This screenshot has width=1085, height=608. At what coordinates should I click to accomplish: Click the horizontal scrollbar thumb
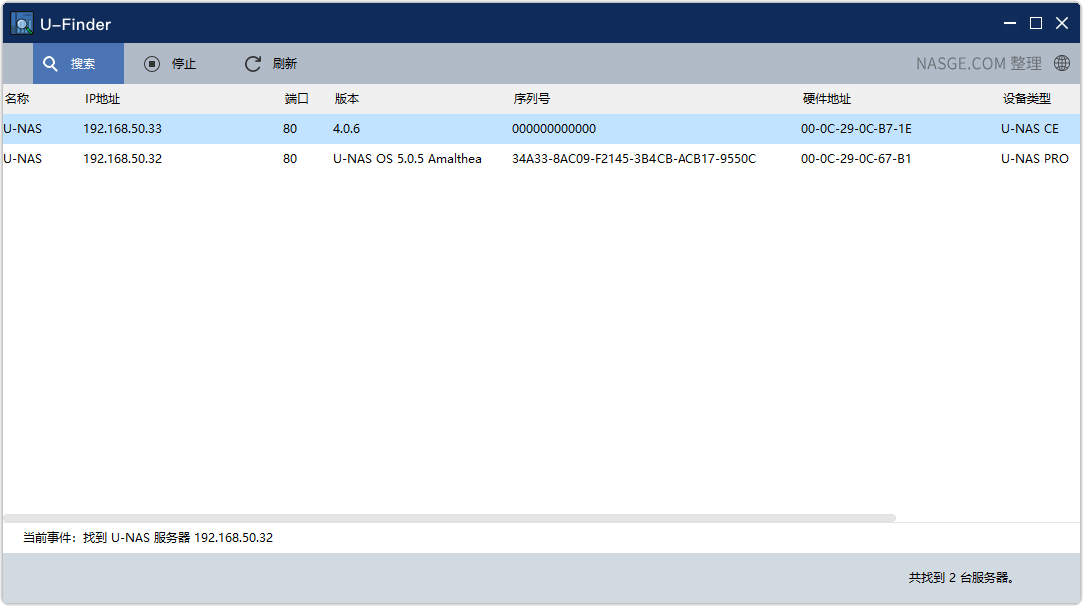[450, 518]
